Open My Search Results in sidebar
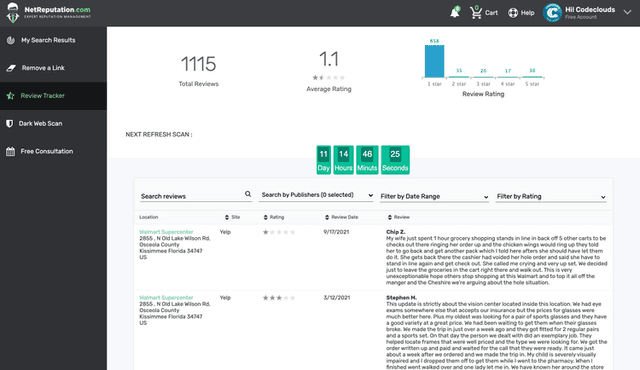This screenshot has width=640, height=370. tap(53, 40)
